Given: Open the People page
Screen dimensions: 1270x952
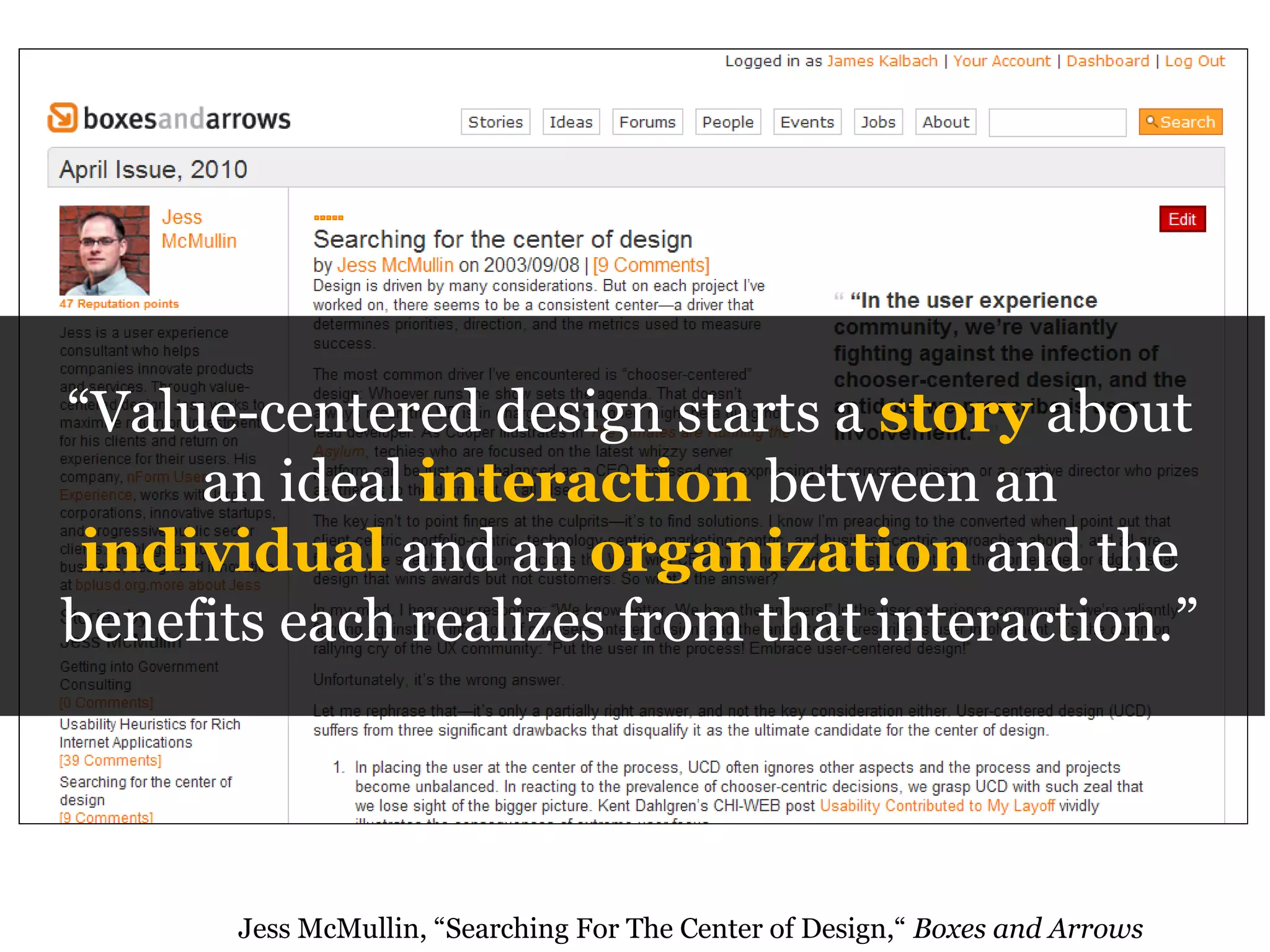Looking at the screenshot, I should 728,121.
